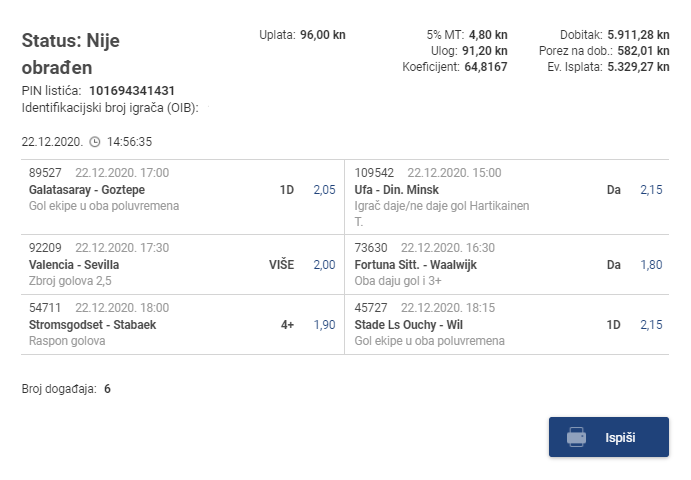Click odds 2,00 for Valencia - Sevilla
This screenshot has height=480, width=691.
coord(324,265)
